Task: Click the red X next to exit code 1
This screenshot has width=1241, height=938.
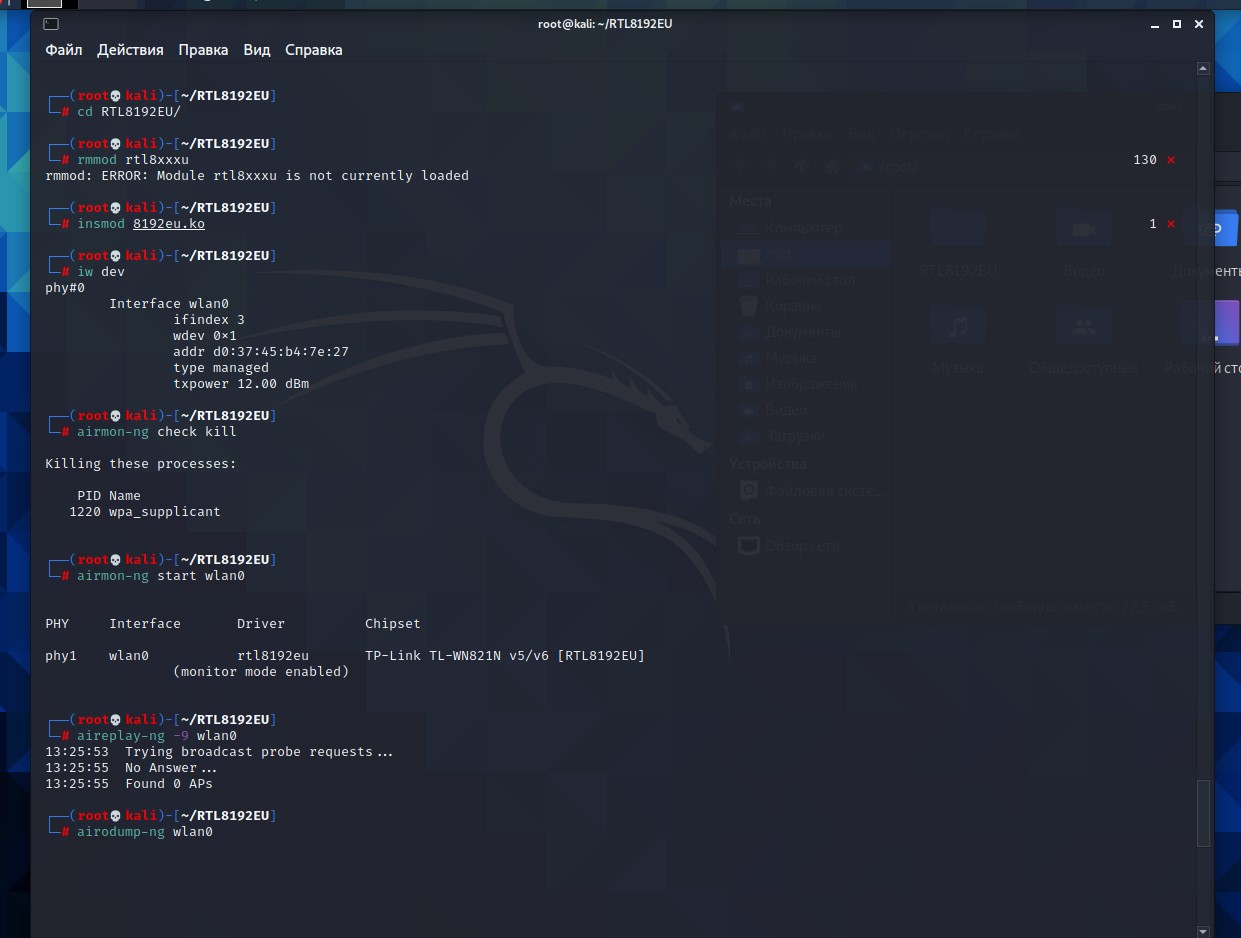Action: [x=1171, y=224]
